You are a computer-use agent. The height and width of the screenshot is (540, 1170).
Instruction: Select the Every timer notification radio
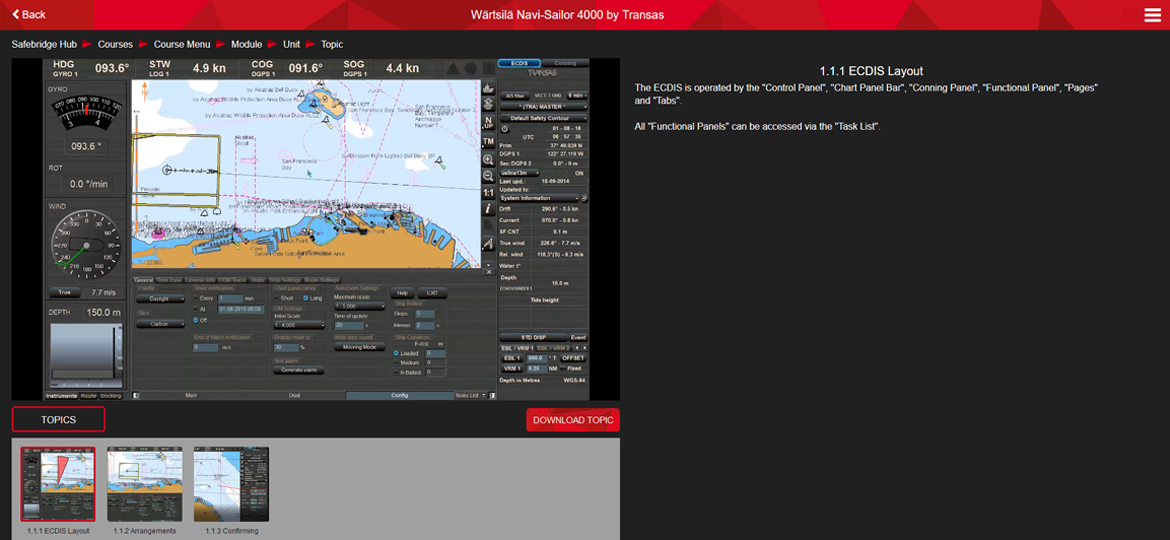click(195, 298)
